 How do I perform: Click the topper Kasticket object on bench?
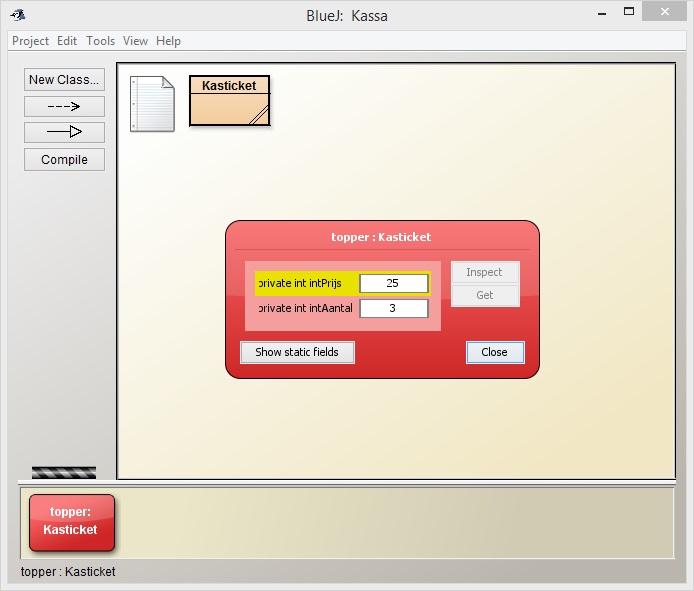[72, 523]
